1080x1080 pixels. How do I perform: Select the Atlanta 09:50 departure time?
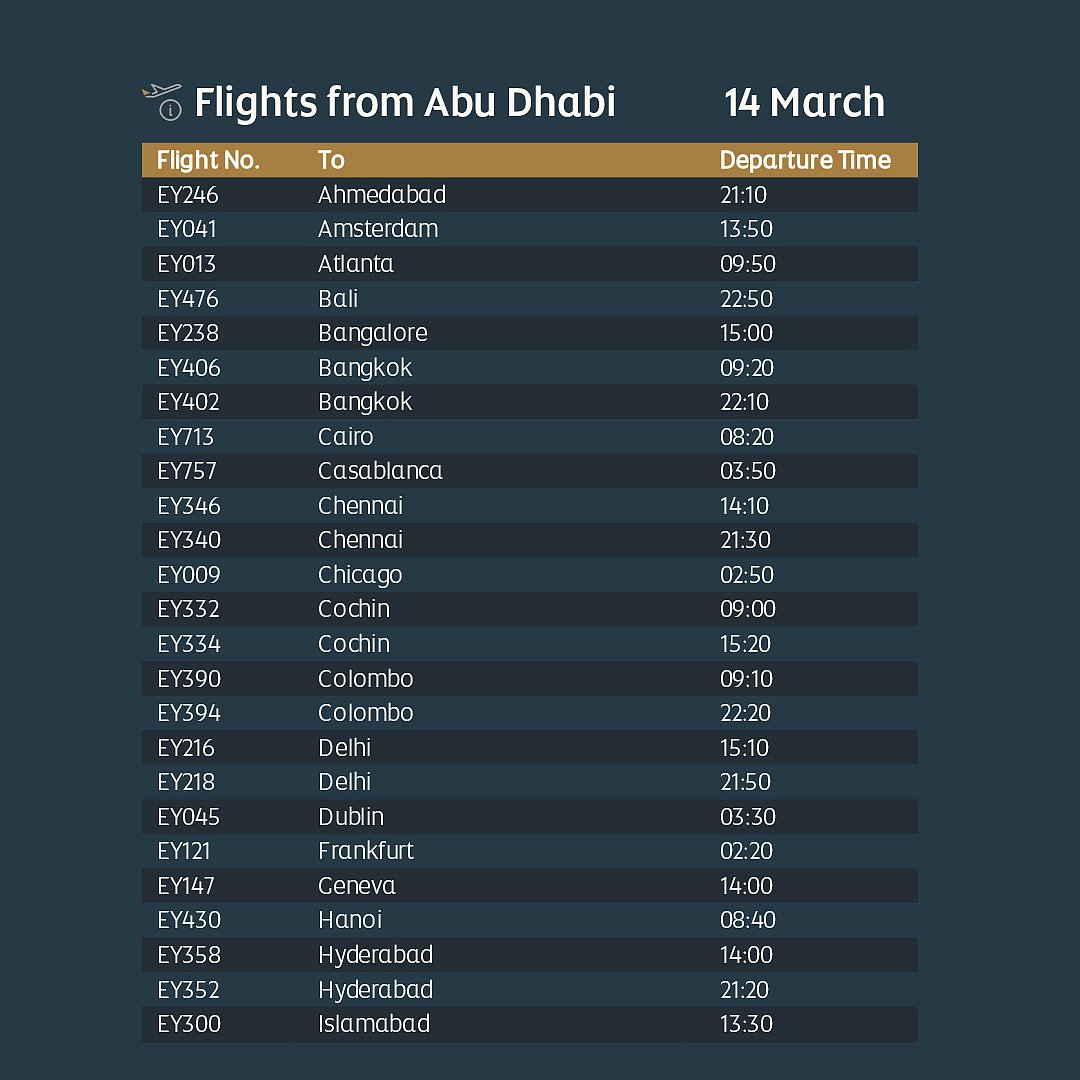pos(748,264)
